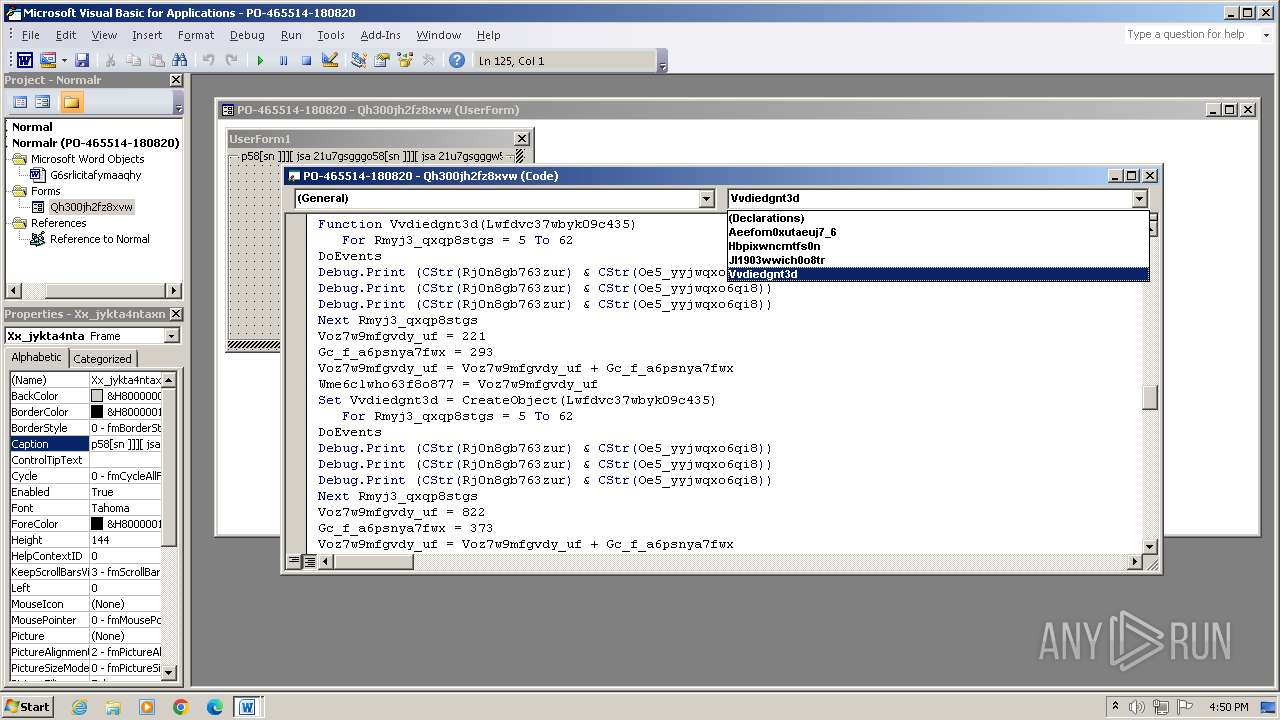Click the Caption property row
Image resolution: width=1280 pixels, height=720 pixels.
pos(85,444)
